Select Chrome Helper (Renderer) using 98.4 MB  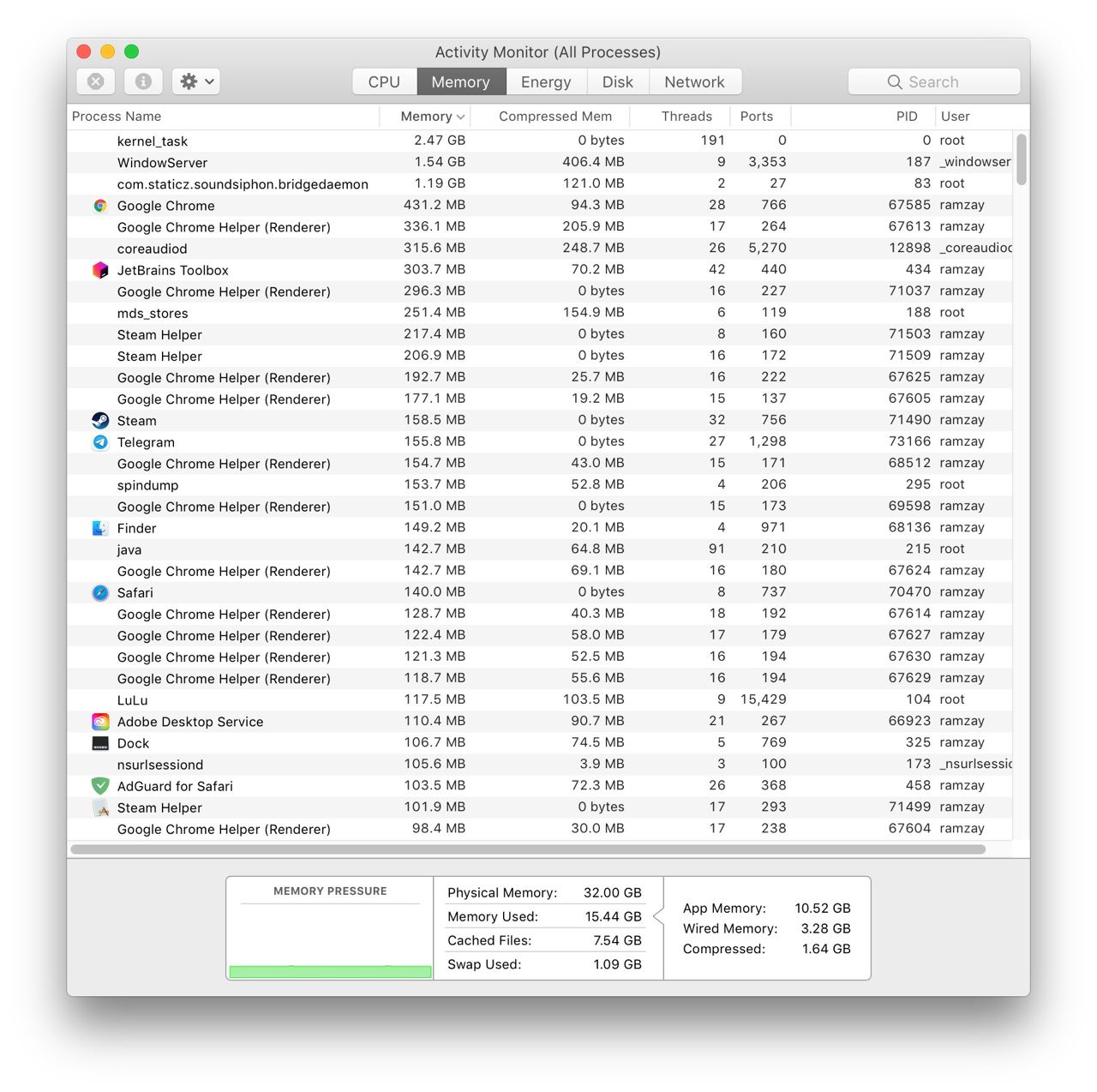[540, 829]
